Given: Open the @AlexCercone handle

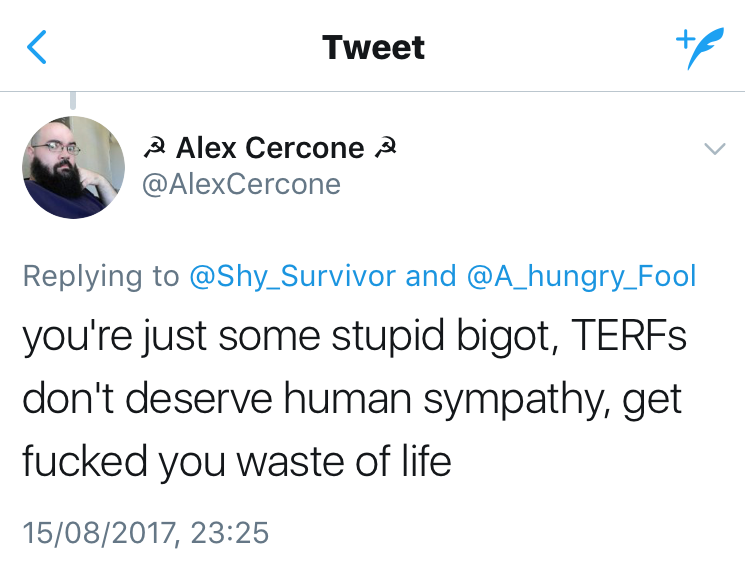Looking at the screenshot, I should pos(243,184).
